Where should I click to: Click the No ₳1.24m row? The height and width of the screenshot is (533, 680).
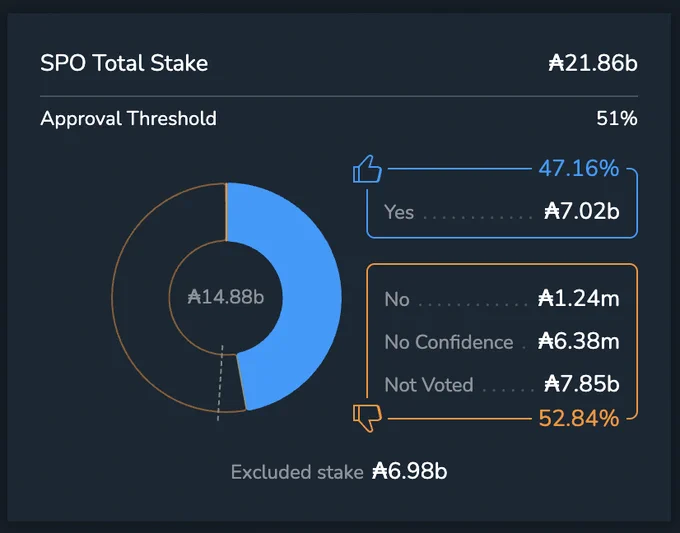pyautogui.click(x=502, y=299)
